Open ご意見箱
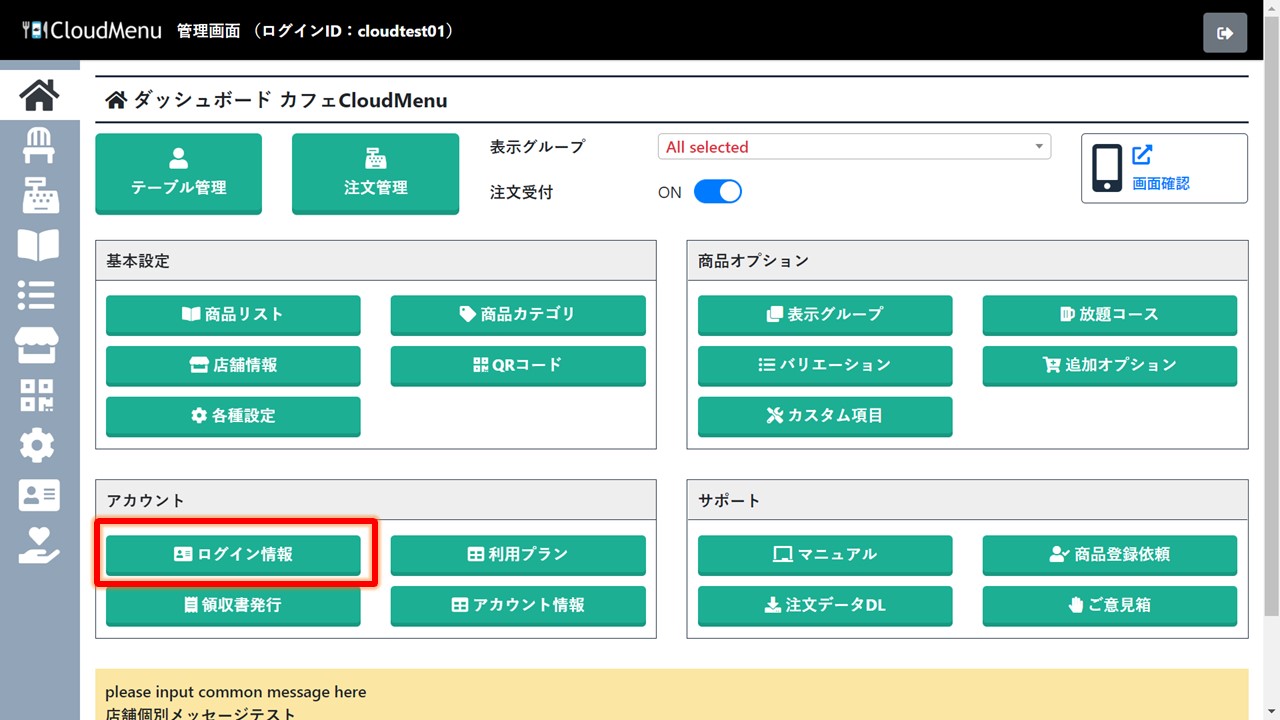Viewport: 1280px width, 720px height. click(1110, 606)
